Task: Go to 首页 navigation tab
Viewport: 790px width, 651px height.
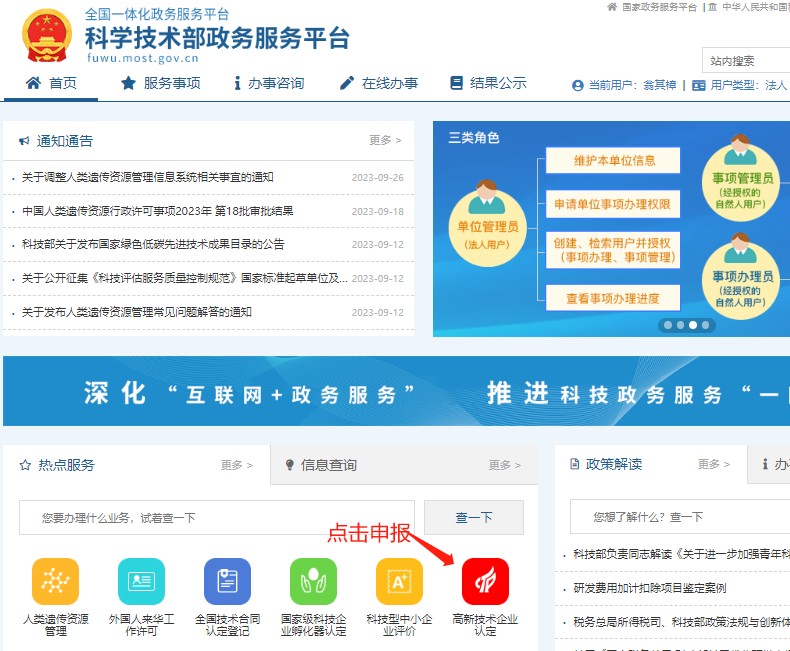Action: 51,84
